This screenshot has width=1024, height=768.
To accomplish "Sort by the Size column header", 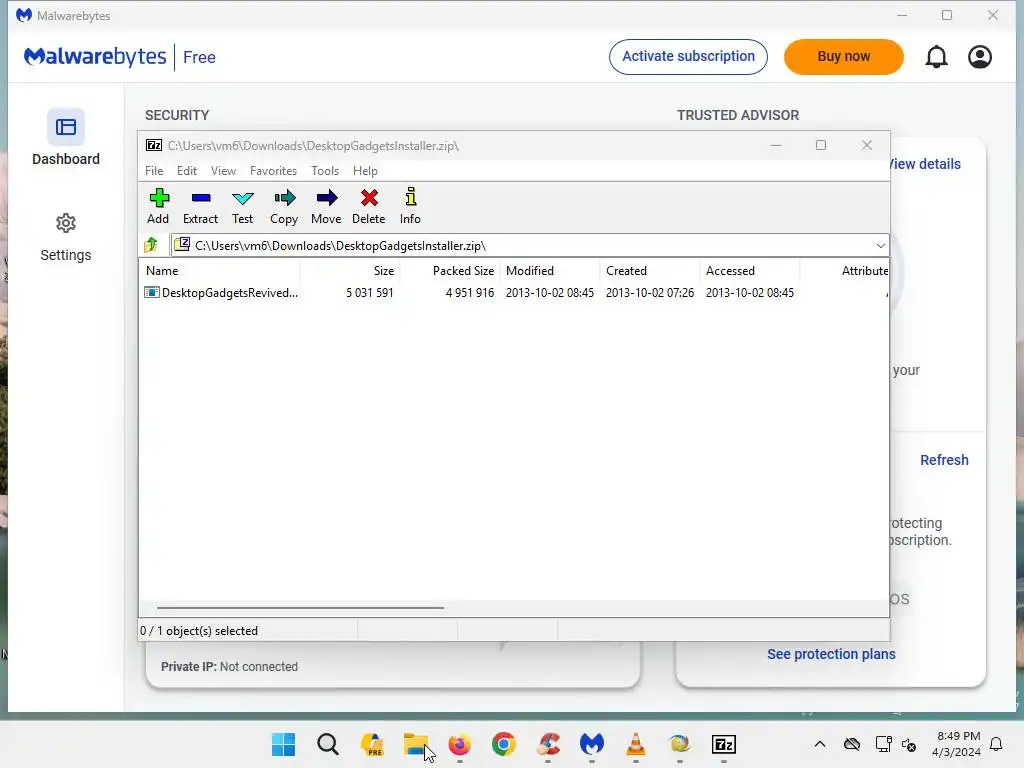I will pos(350,270).
